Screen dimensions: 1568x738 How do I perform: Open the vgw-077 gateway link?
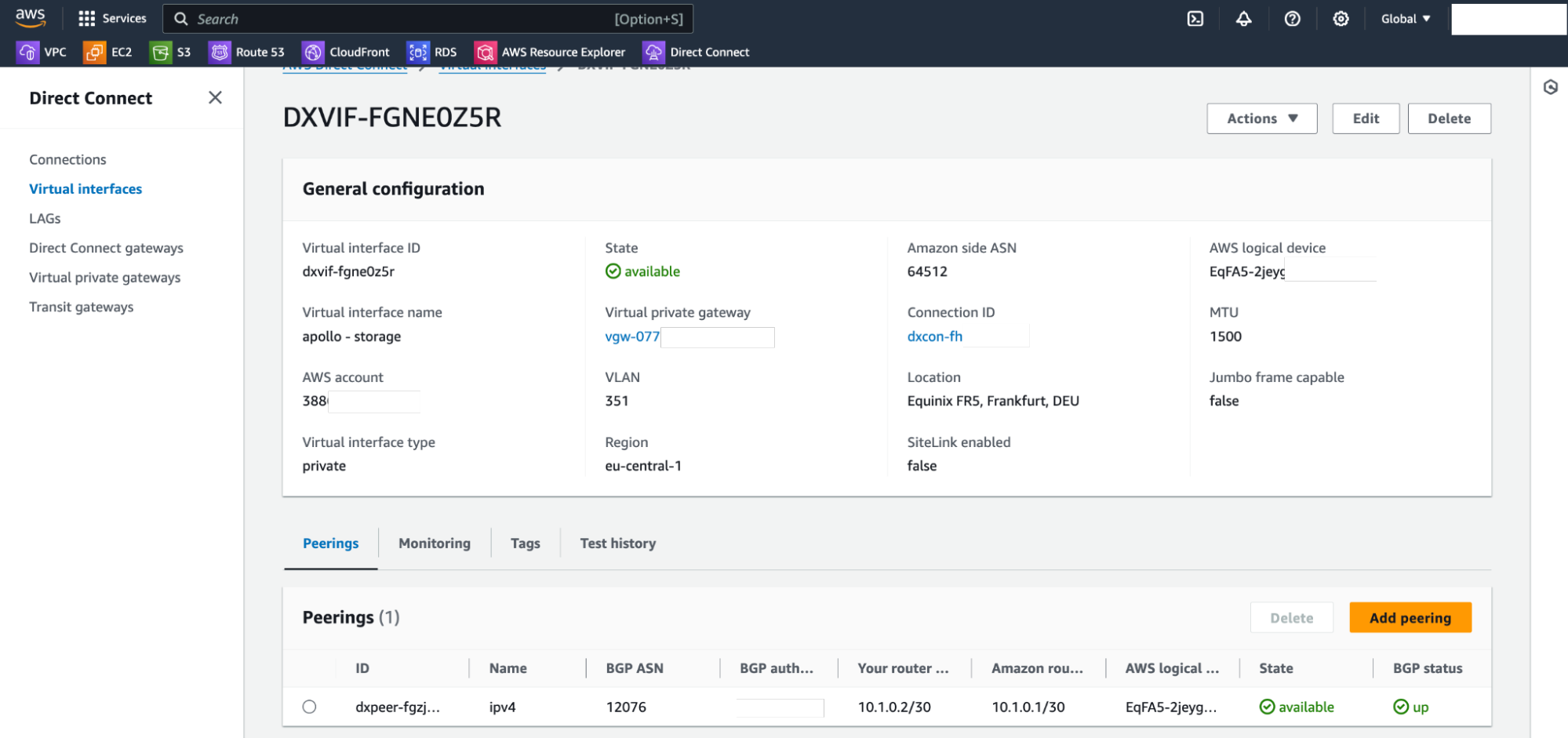click(632, 336)
